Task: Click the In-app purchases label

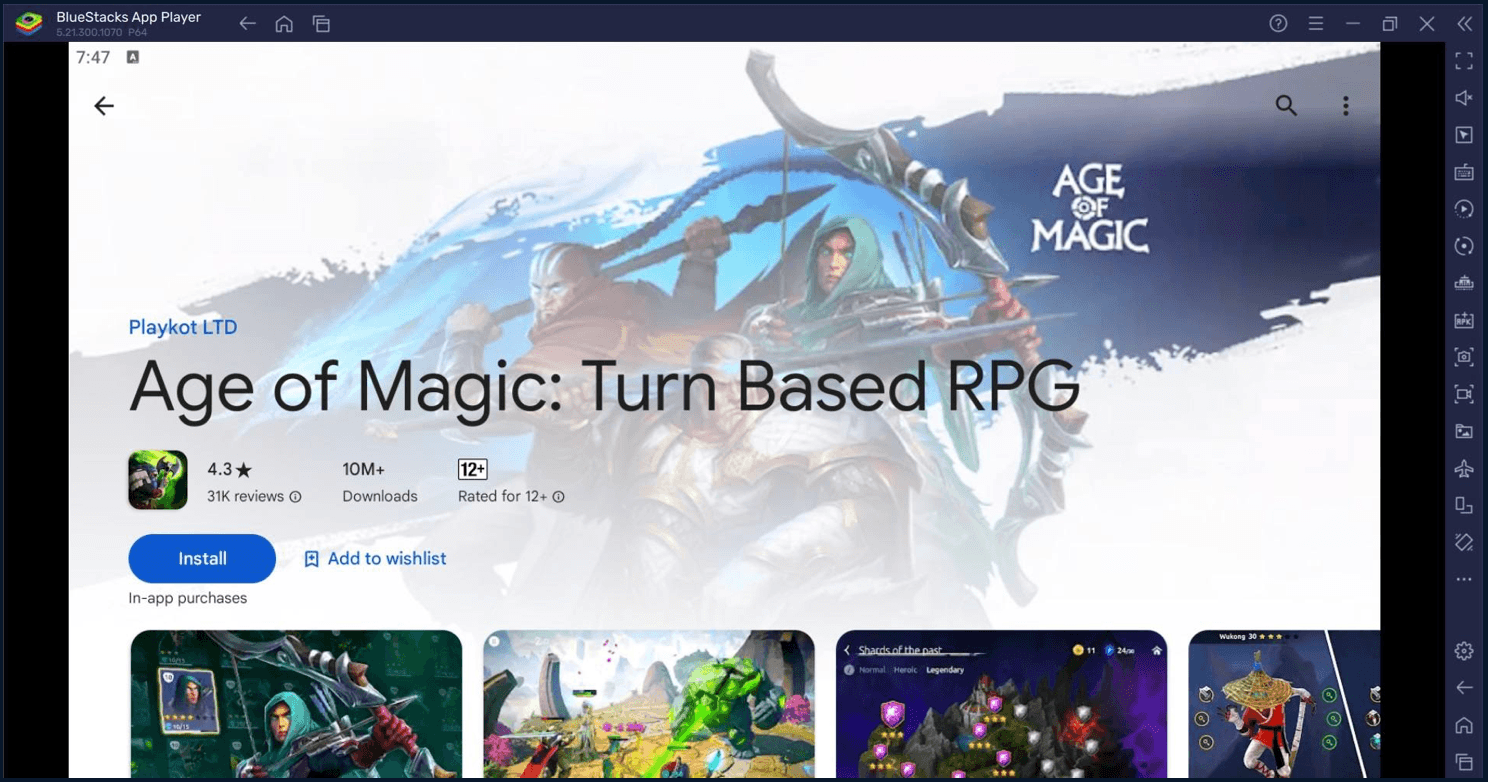Action: point(188,598)
